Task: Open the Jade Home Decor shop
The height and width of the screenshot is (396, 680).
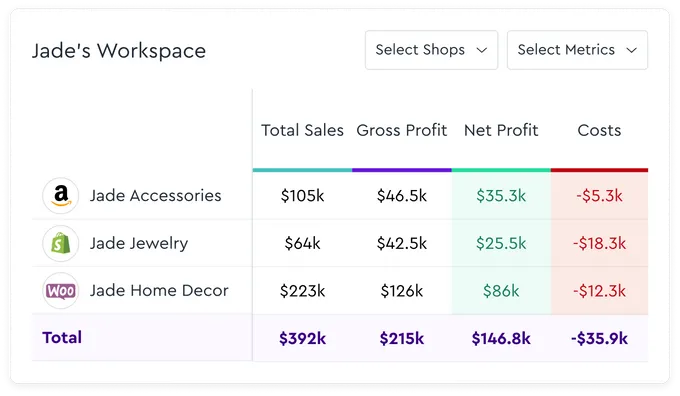Action: tap(159, 291)
